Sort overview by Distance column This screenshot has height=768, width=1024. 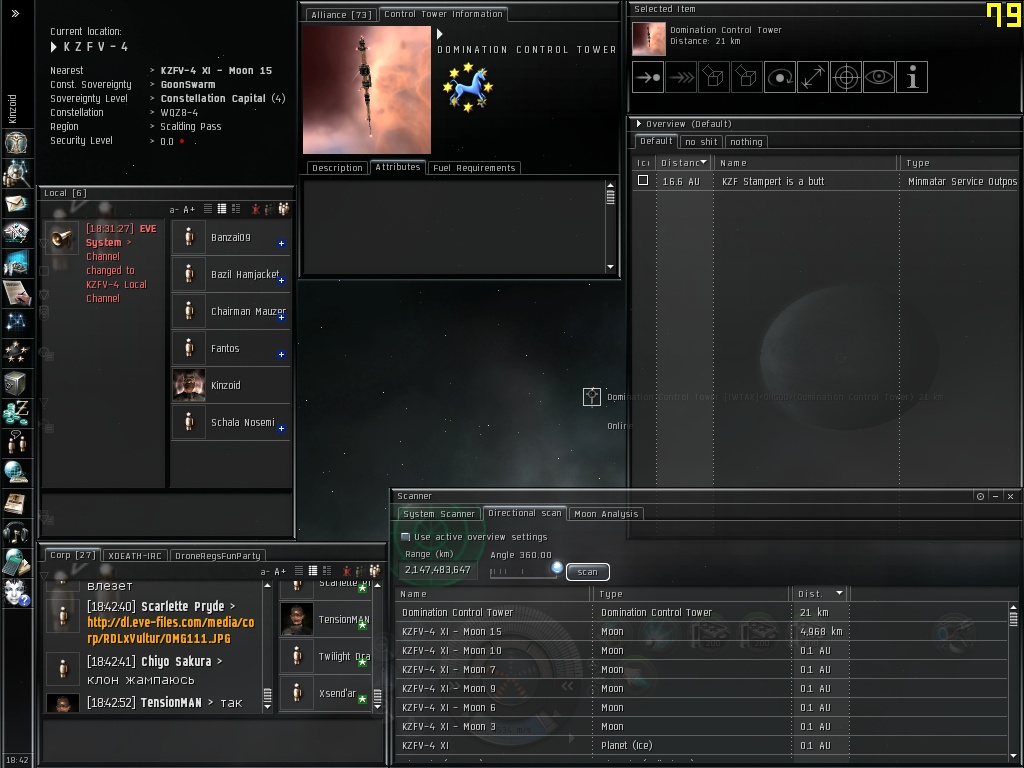coord(684,163)
